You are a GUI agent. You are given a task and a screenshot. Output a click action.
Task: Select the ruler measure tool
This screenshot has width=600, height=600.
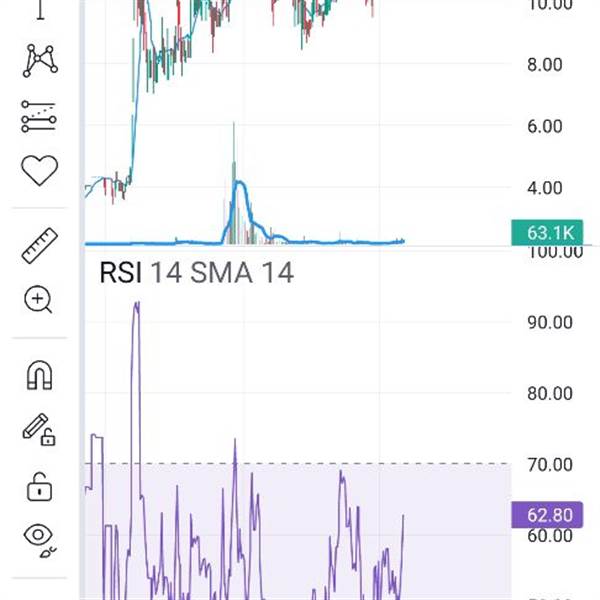[40, 246]
